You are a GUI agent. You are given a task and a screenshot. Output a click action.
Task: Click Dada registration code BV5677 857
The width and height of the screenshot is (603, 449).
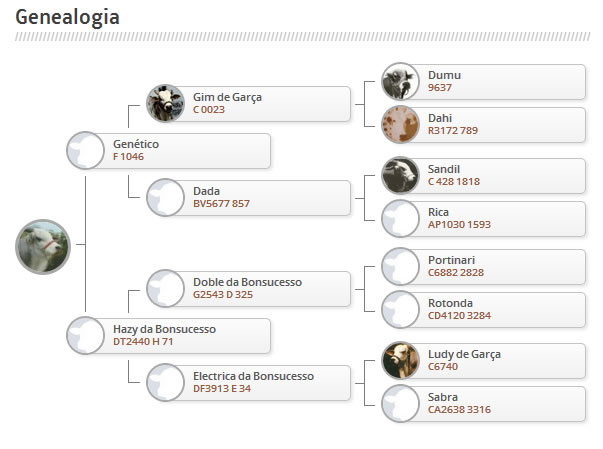coord(221,204)
